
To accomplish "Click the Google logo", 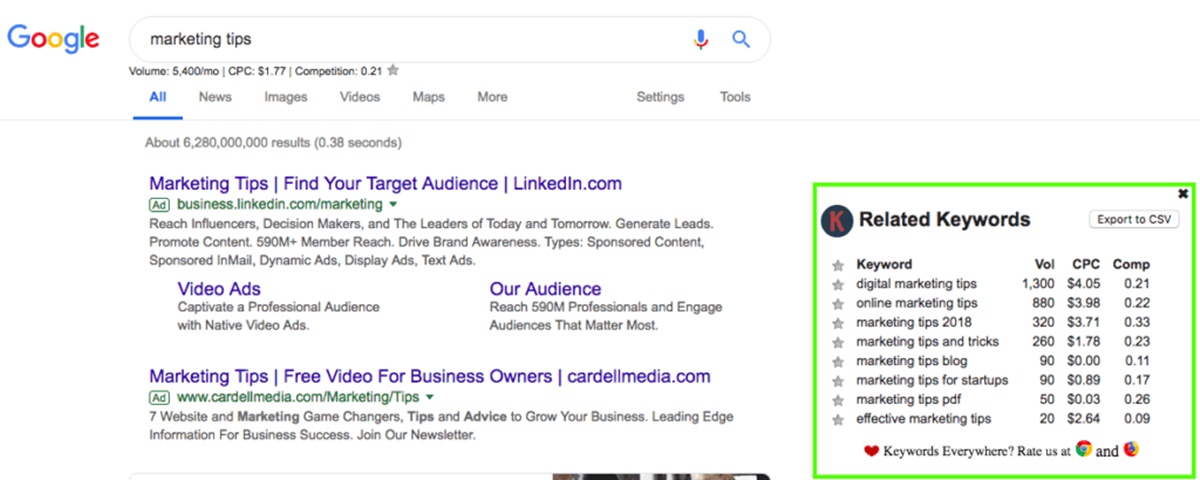I will pyautogui.click(x=53, y=39).
